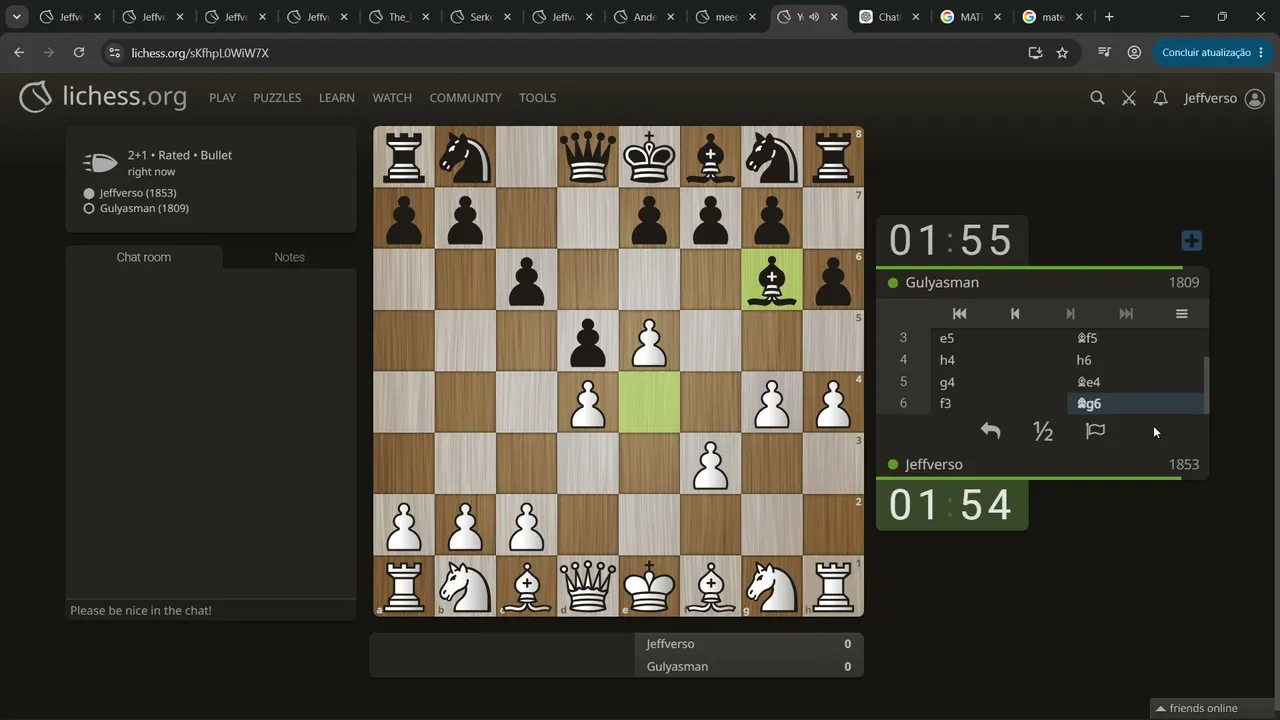This screenshot has height=720, width=1280.
Task: Click the lichess horse logo icon
Action: point(35,97)
